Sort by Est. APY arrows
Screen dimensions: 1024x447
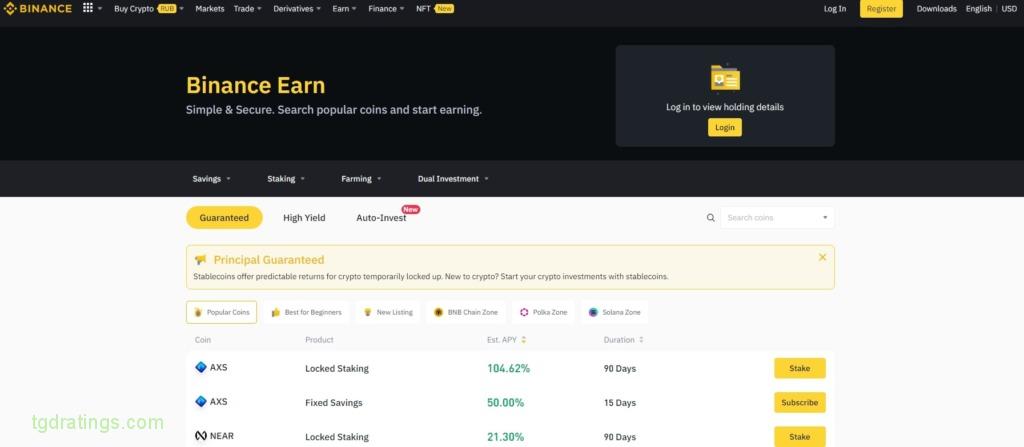click(524, 340)
